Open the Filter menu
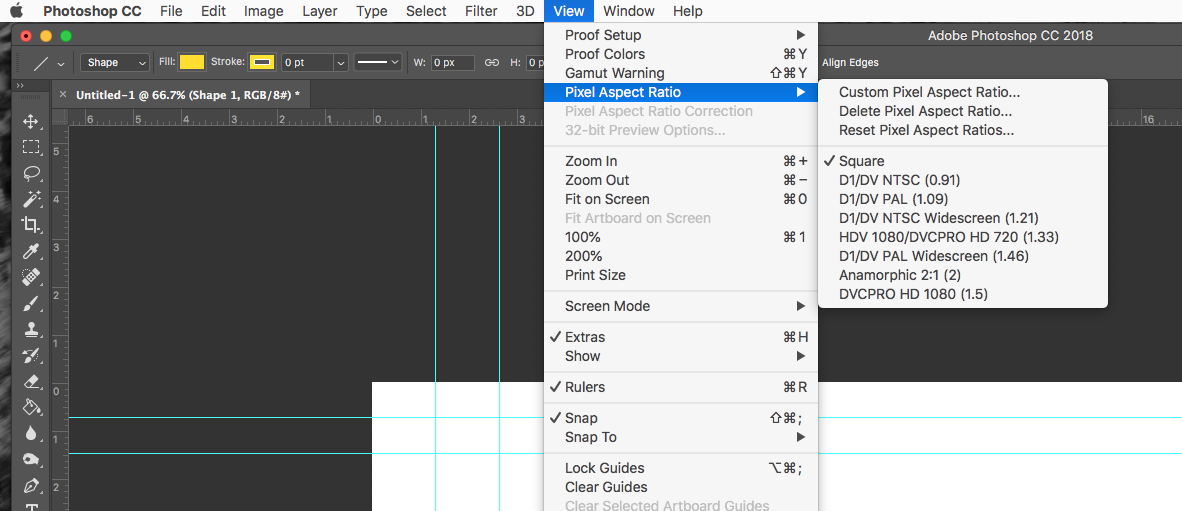Image resolution: width=1182 pixels, height=511 pixels. (481, 11)
